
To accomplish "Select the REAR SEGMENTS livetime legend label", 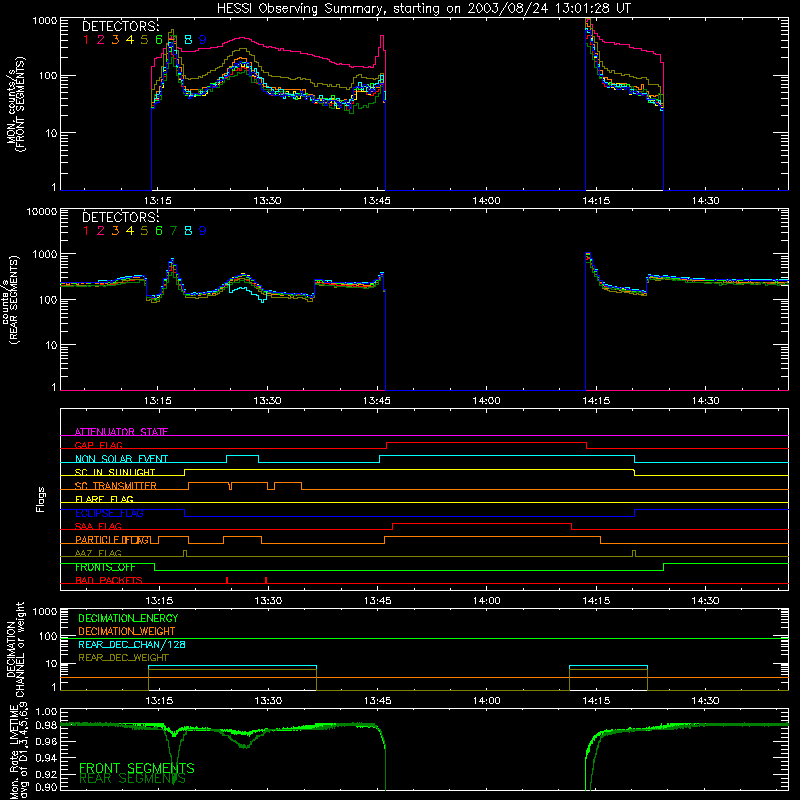I will (x=132, y=779).
